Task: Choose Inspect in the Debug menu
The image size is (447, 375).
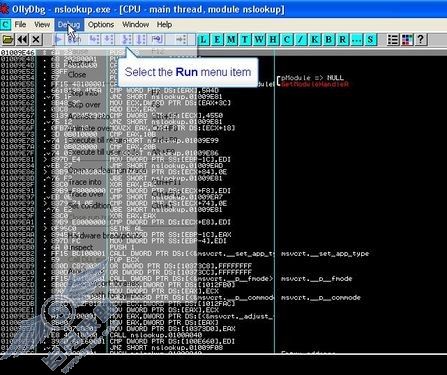Action: click(x=125, y=248)
